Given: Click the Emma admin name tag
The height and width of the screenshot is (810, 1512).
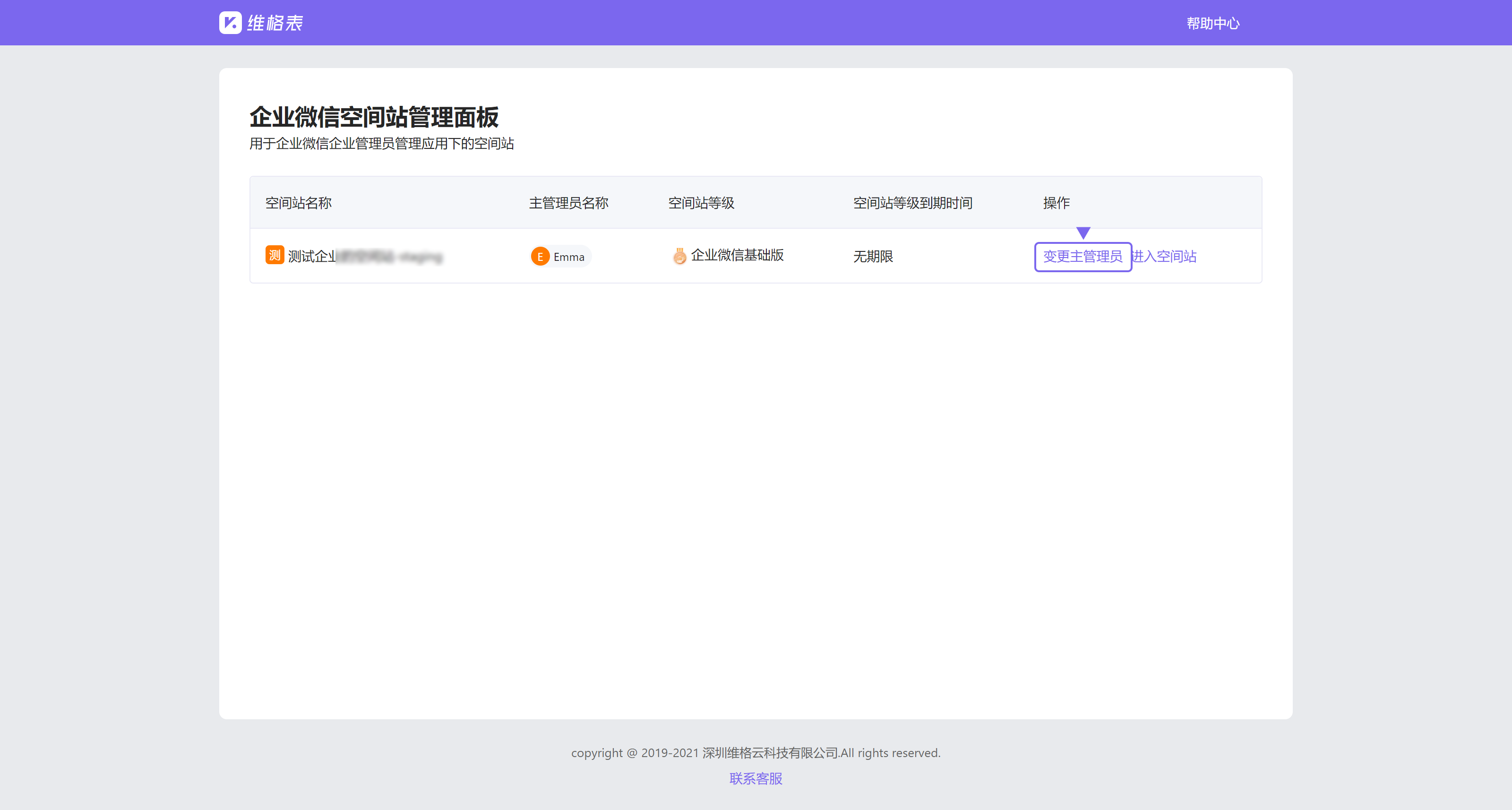Looking at the screenshot, I should tap(568, 257).
